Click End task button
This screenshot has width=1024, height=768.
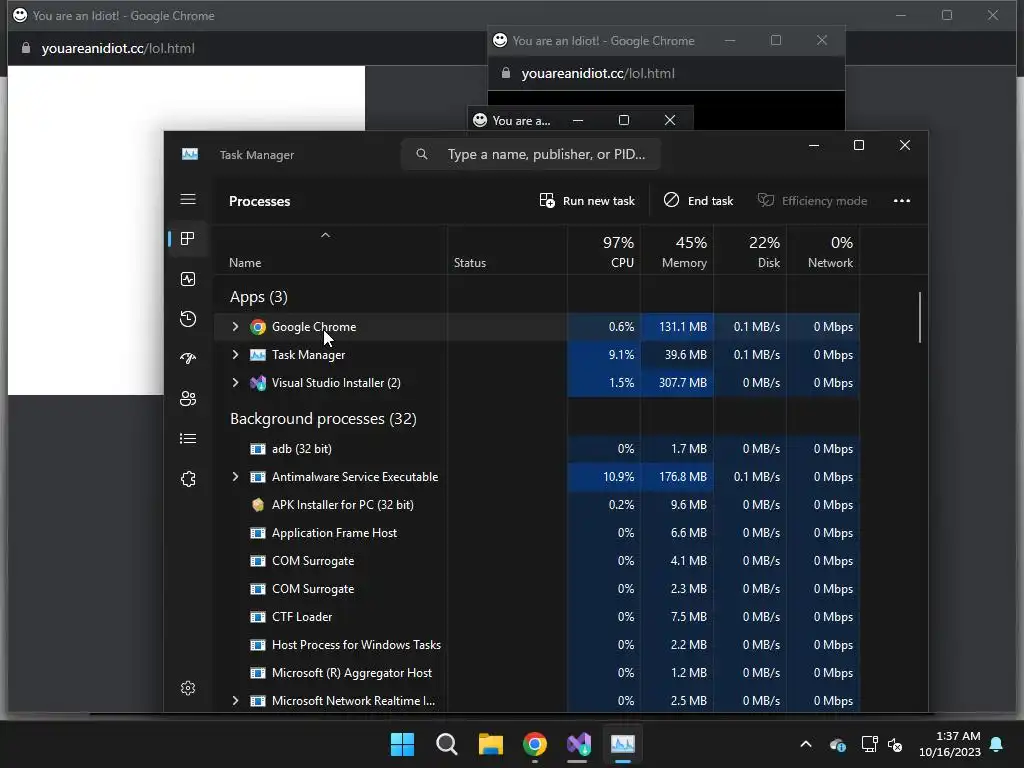tap(698, 200)
